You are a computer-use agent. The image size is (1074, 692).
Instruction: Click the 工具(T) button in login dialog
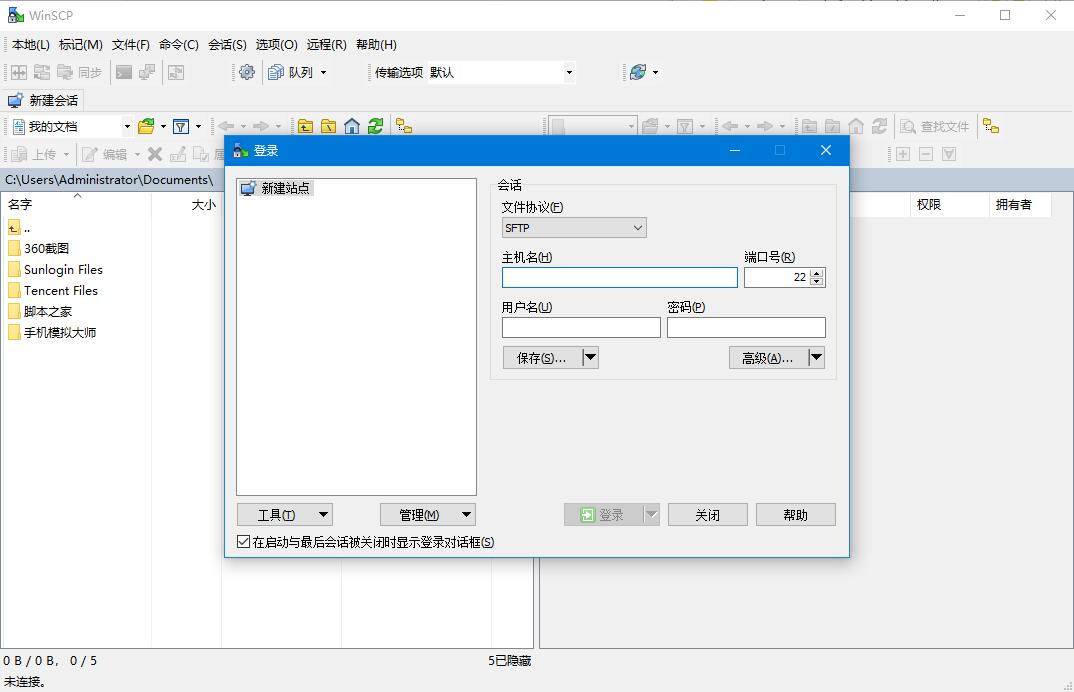click(285, 515)
